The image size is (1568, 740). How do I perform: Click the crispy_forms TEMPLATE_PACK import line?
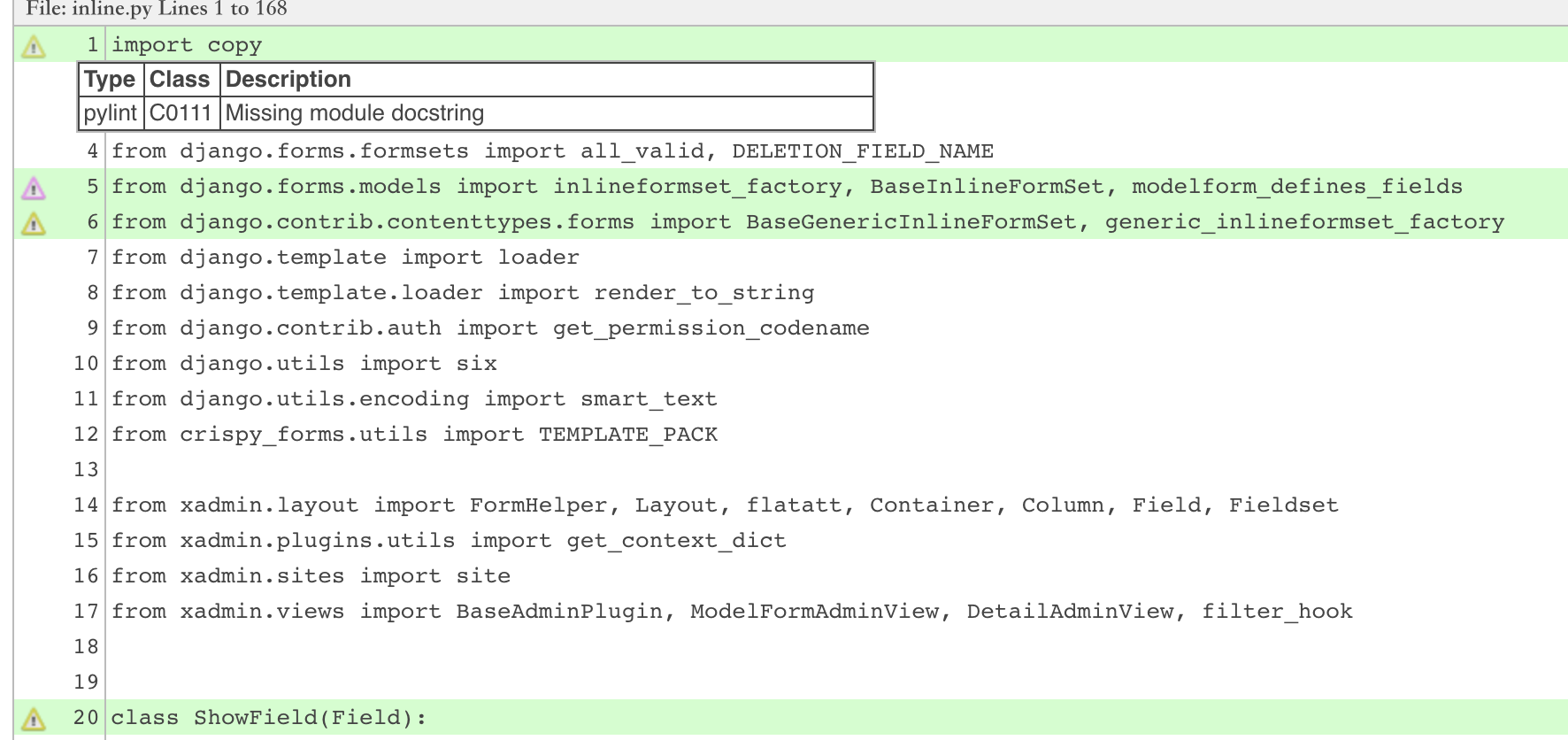click(x=414, y=435)
